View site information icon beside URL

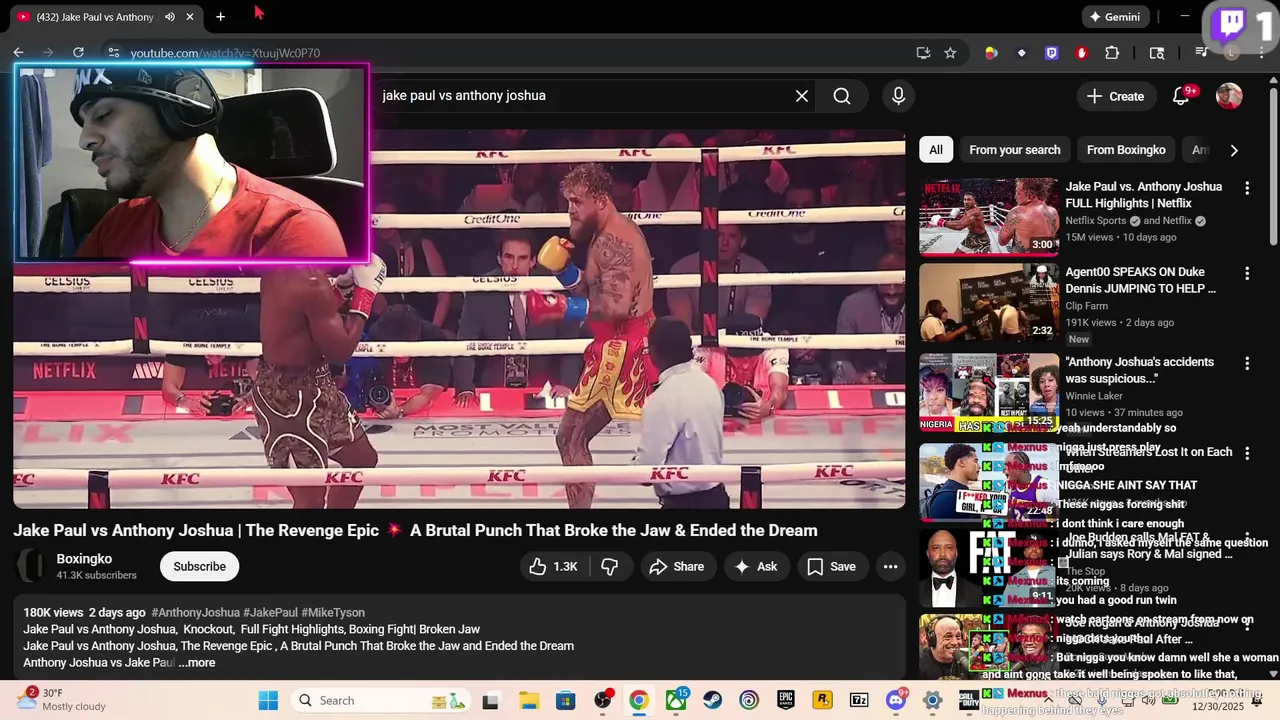[x=113, y=52]
